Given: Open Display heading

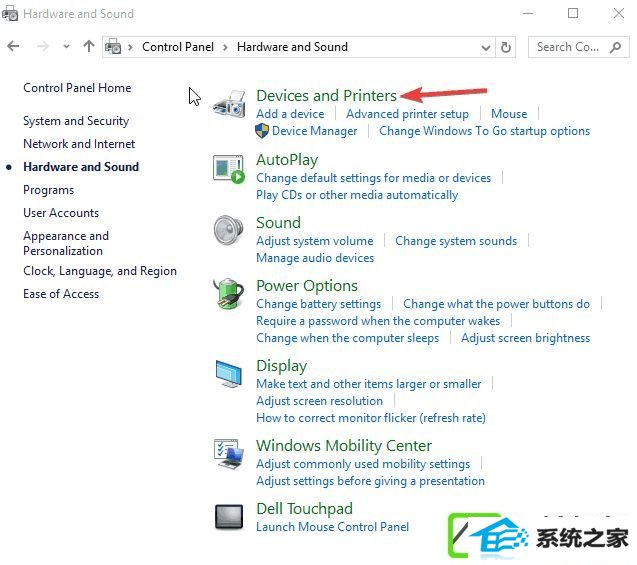Looking at the screenshot, I should click(x=282, y=366).
